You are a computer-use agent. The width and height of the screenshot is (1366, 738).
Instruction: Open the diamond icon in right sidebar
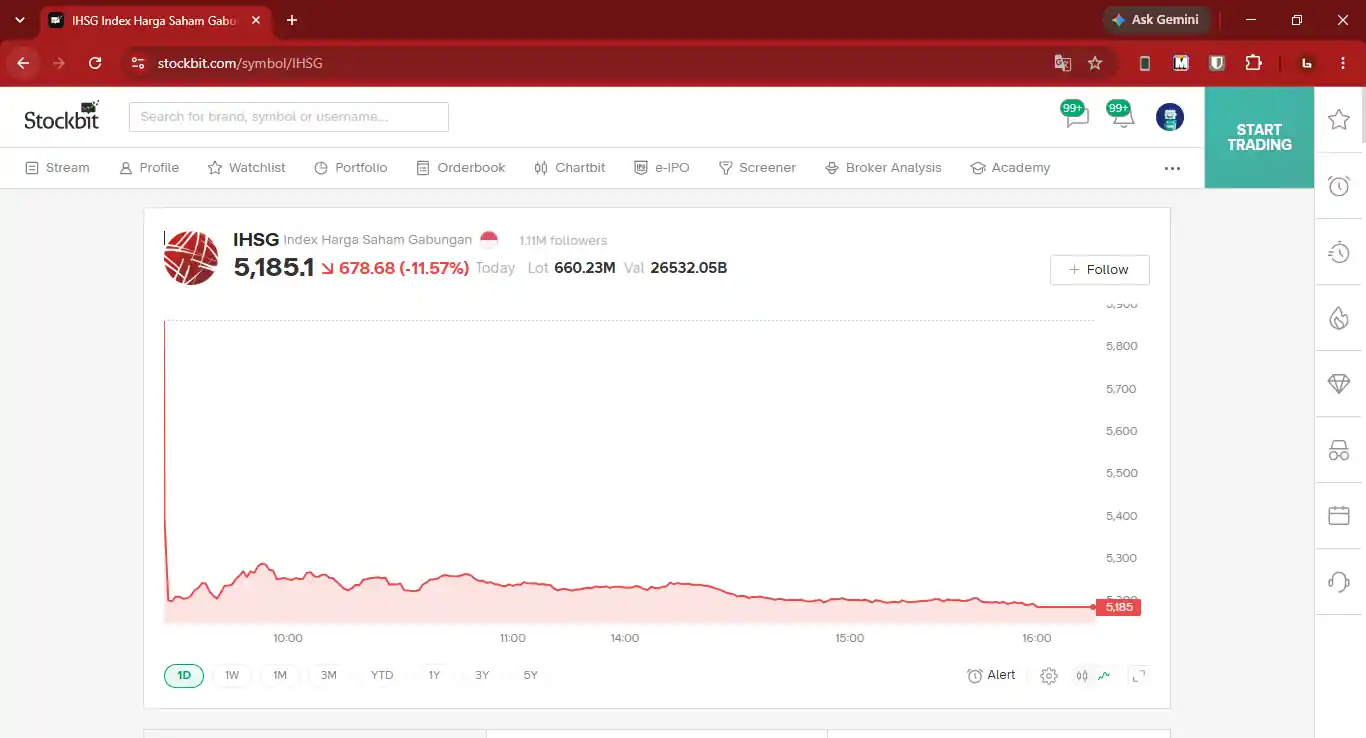[x=1339, y=384]
